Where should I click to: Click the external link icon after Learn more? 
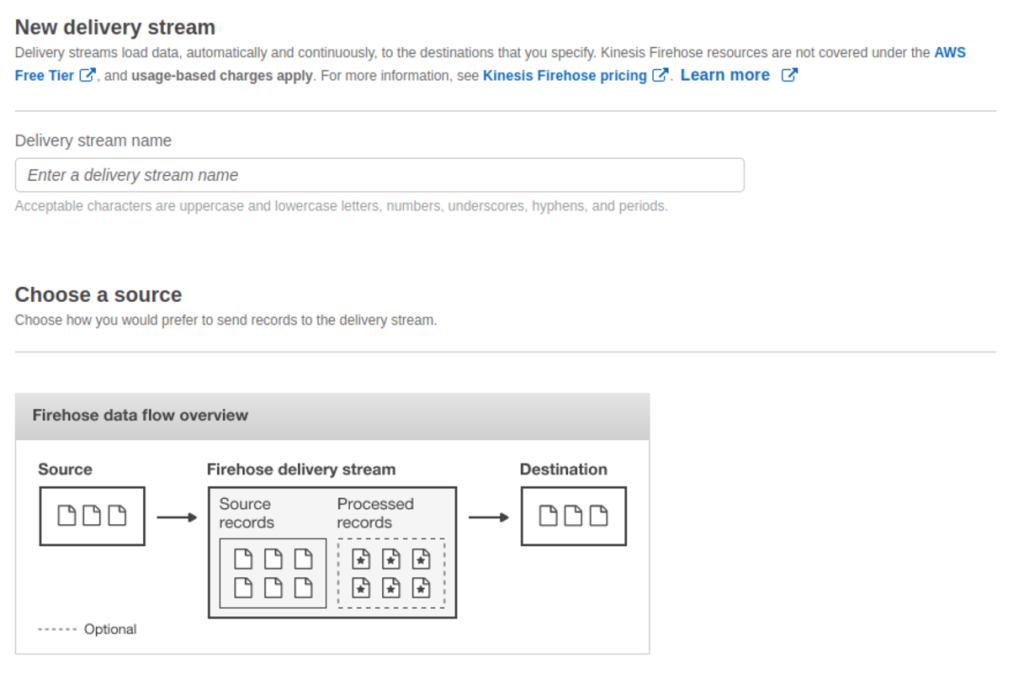[x=790, y=75]
